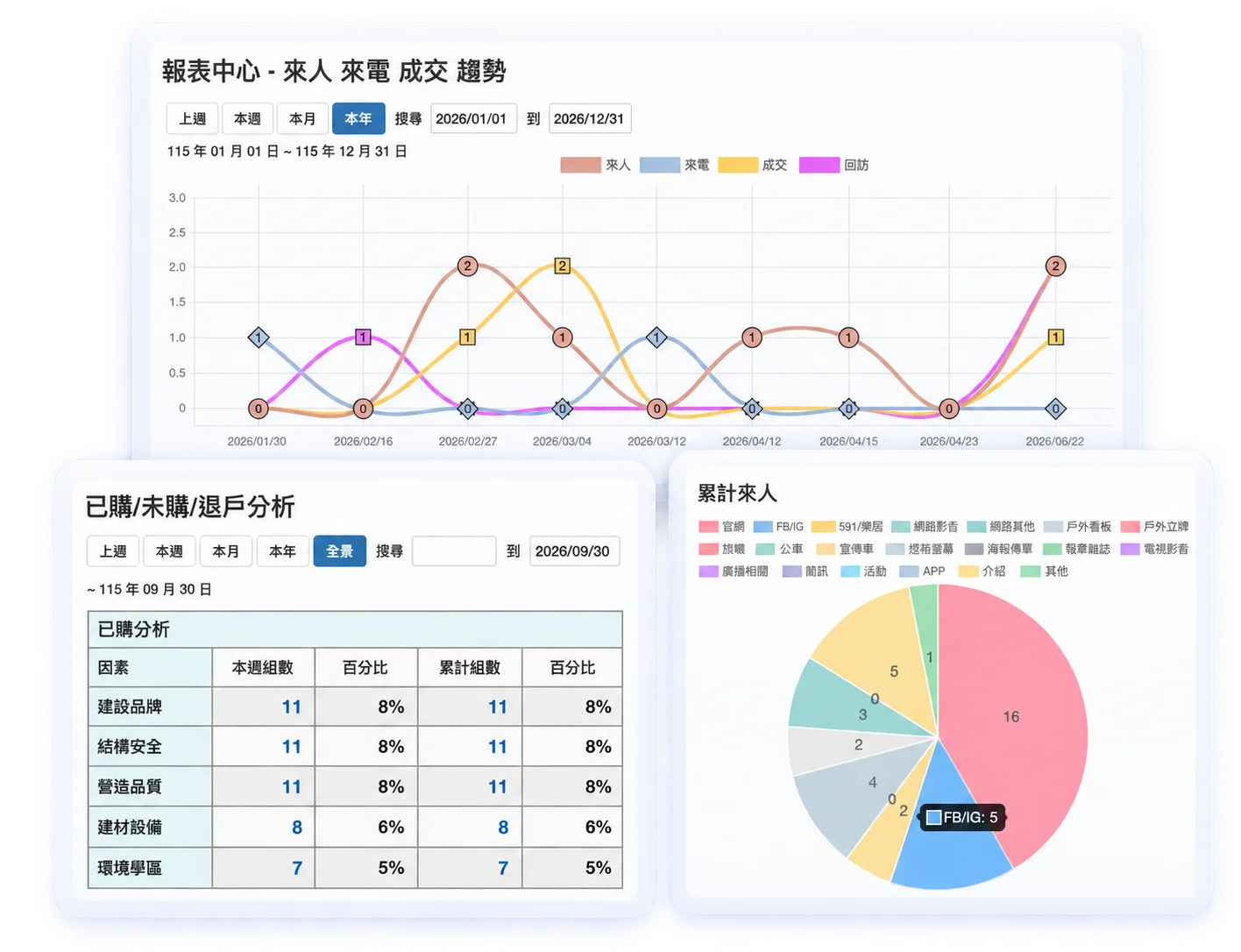Click 來電 diamond point 1 at 2026/01/30
Viewport: 1241px width, 952px height.
(259, 337)
